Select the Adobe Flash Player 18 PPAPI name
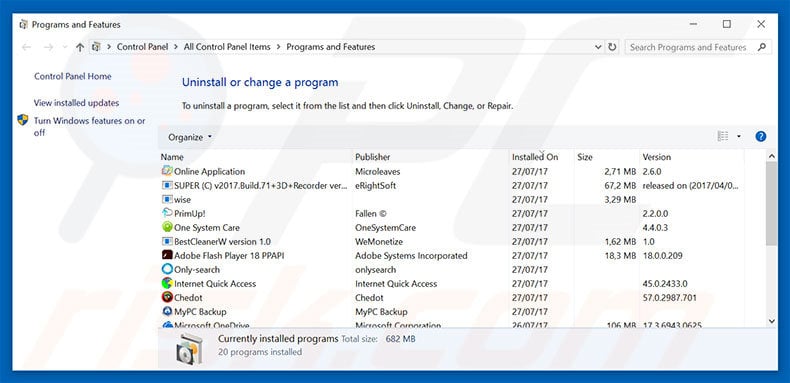This screenshot has height=383, width=790. tap(229, 256)
